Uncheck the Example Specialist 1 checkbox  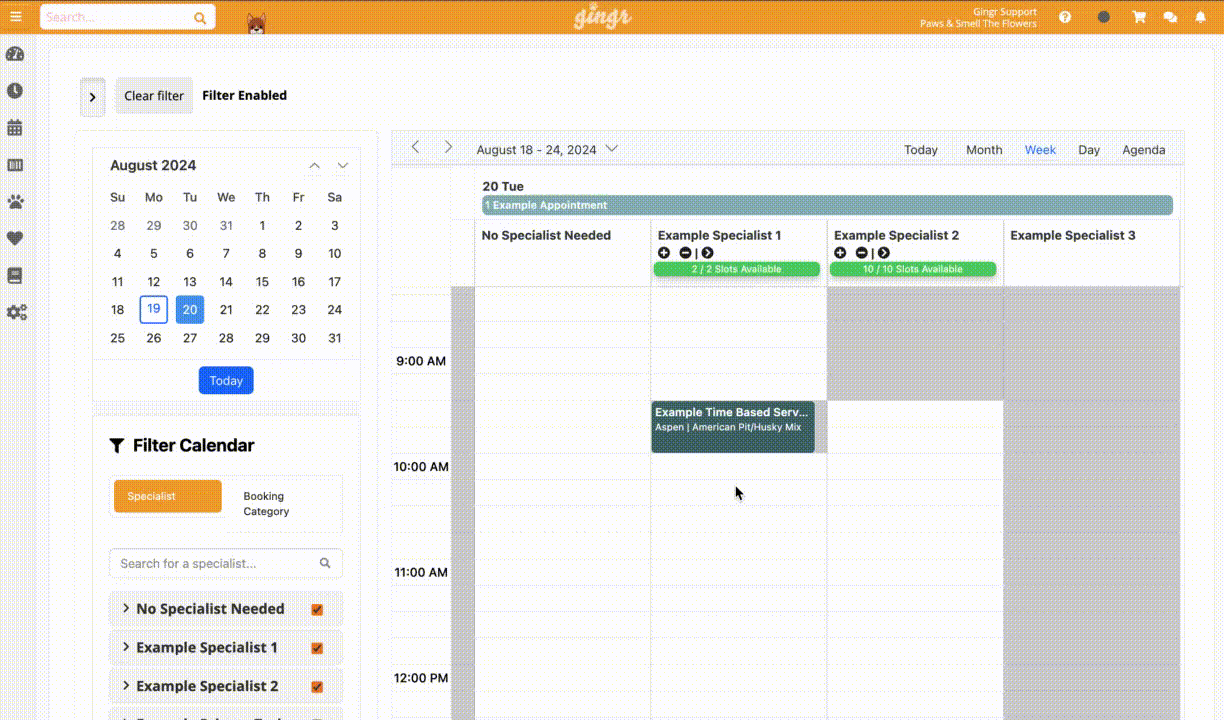point(317,648)
